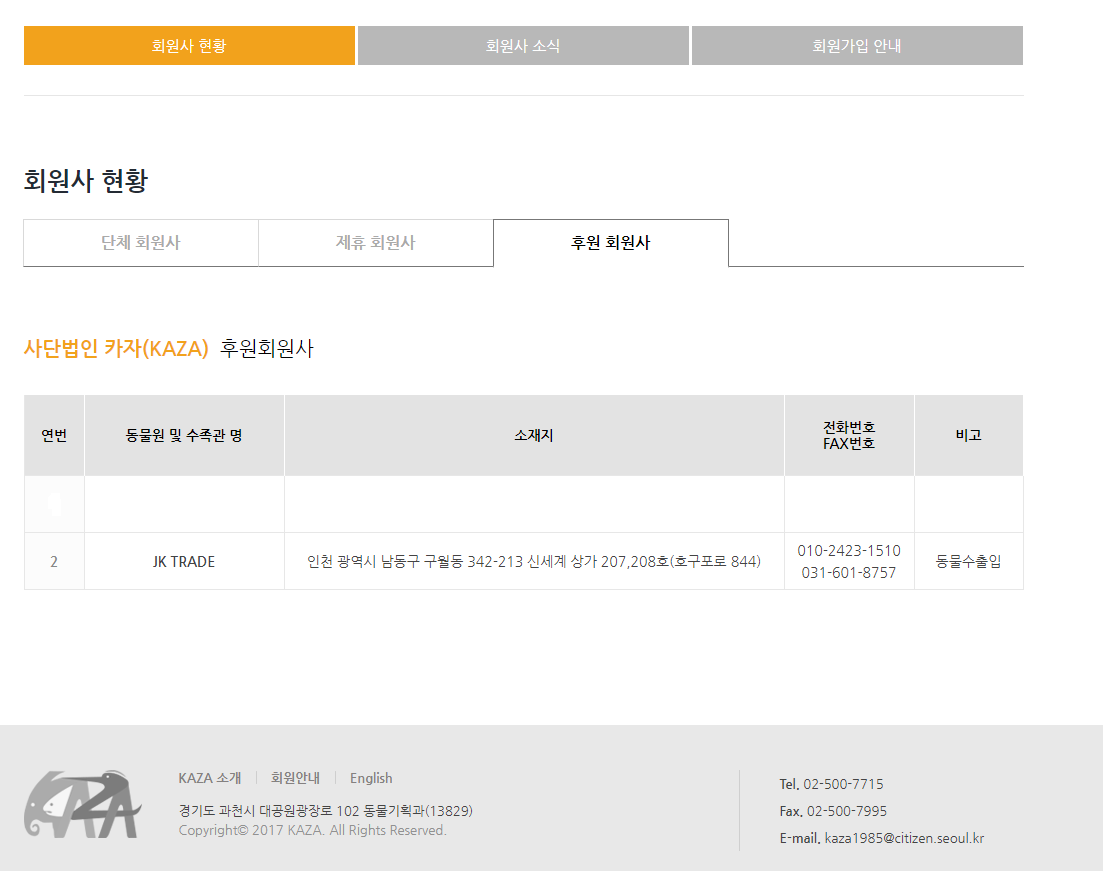Click the 동물원 및 수족관 명 column header

(184, 436)
